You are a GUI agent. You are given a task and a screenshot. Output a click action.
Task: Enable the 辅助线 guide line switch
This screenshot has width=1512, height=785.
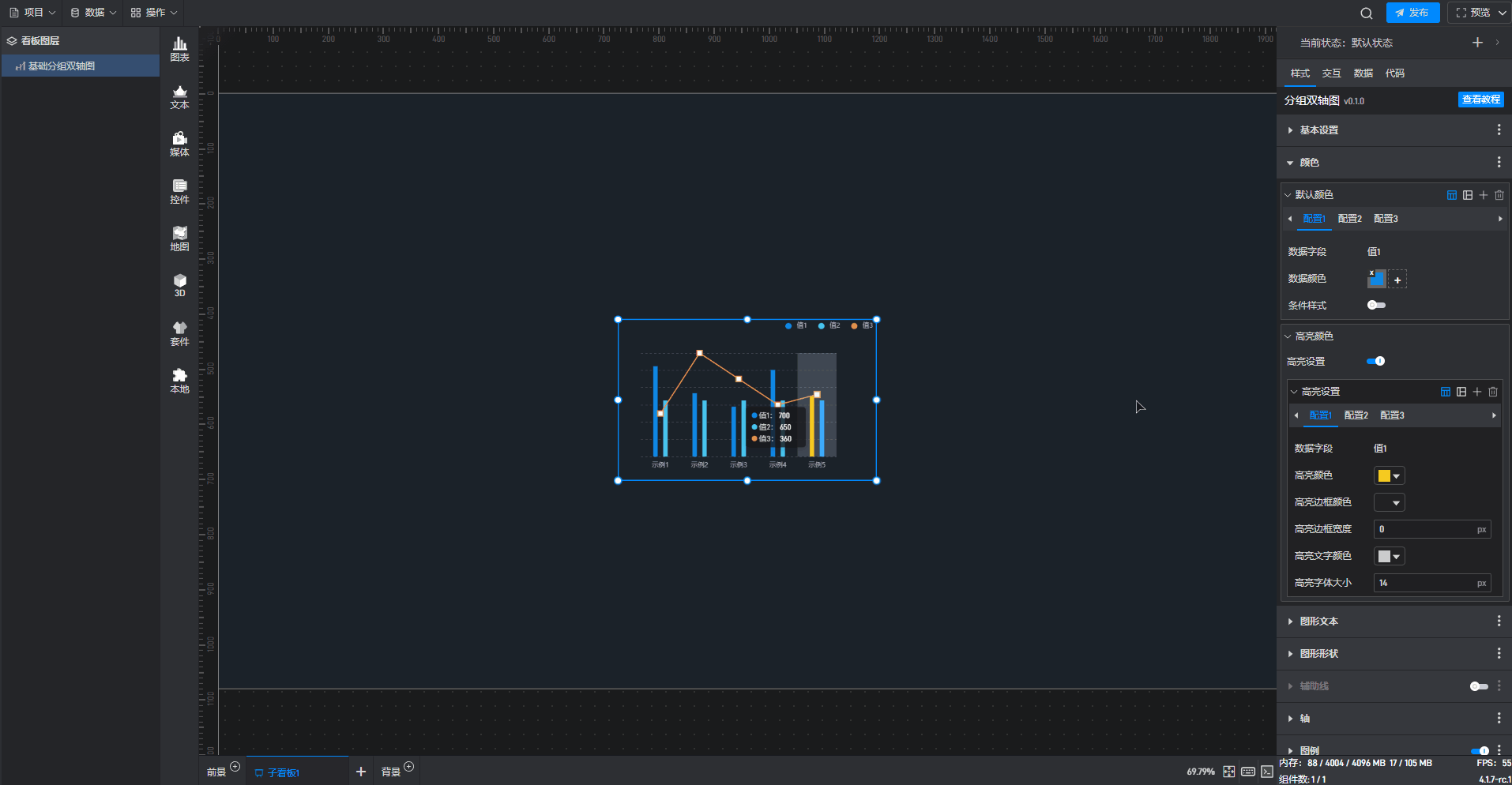click(x=1478, y=686)
